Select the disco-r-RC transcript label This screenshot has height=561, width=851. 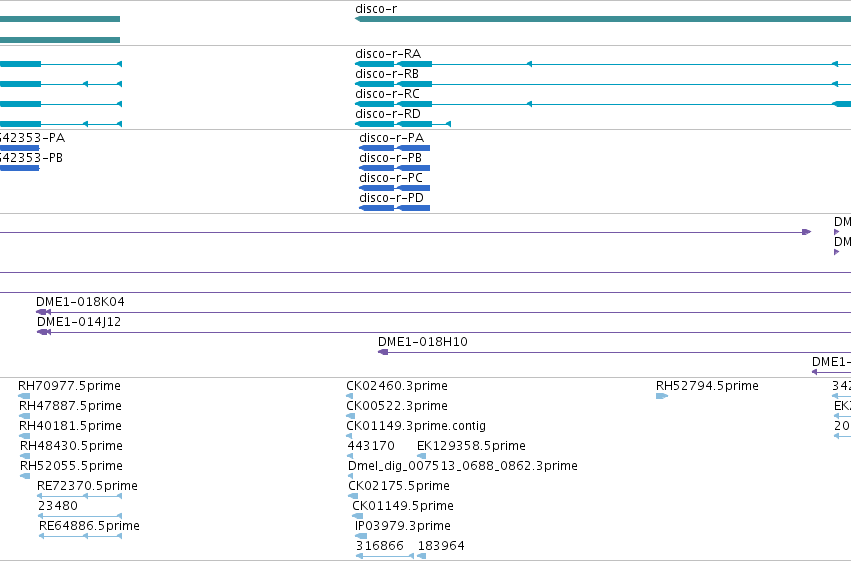click(x=388, y=94)
